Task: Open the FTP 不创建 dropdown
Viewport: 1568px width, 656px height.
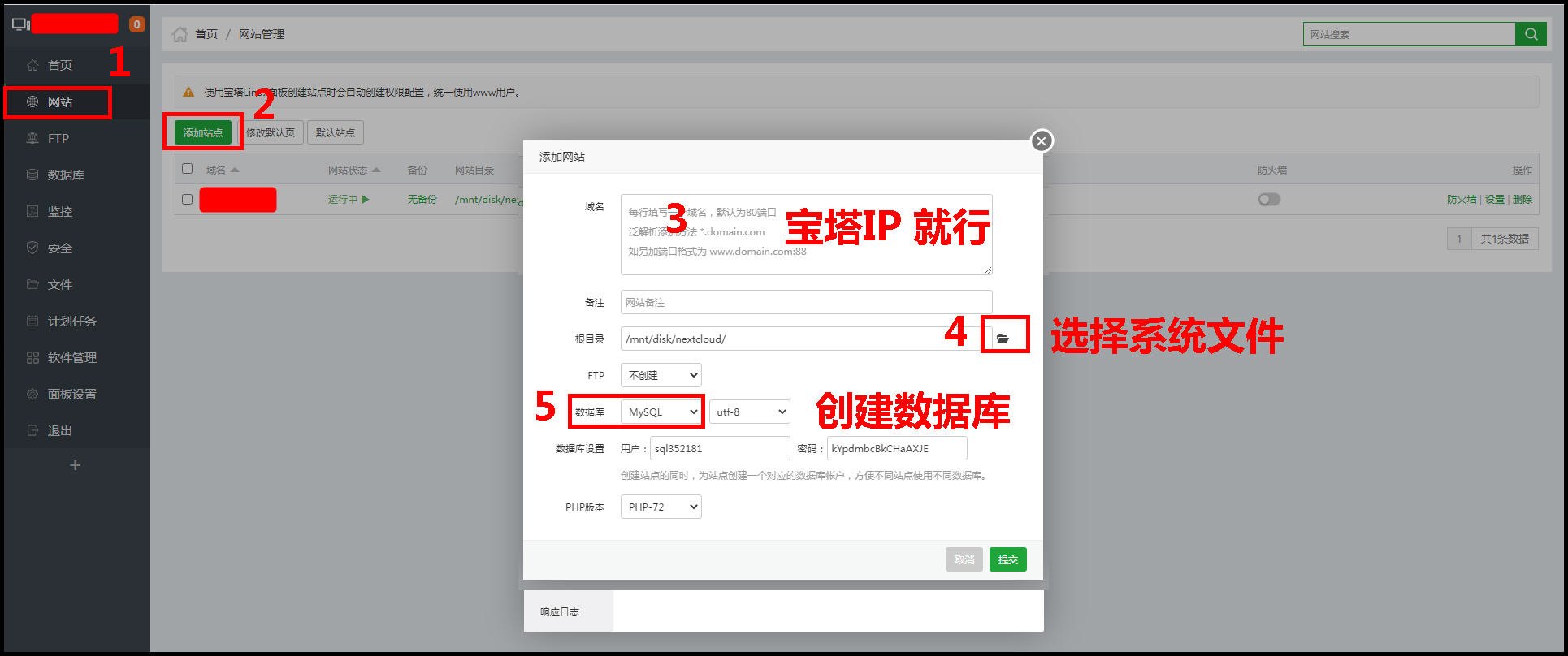Action: coord(661,375)
